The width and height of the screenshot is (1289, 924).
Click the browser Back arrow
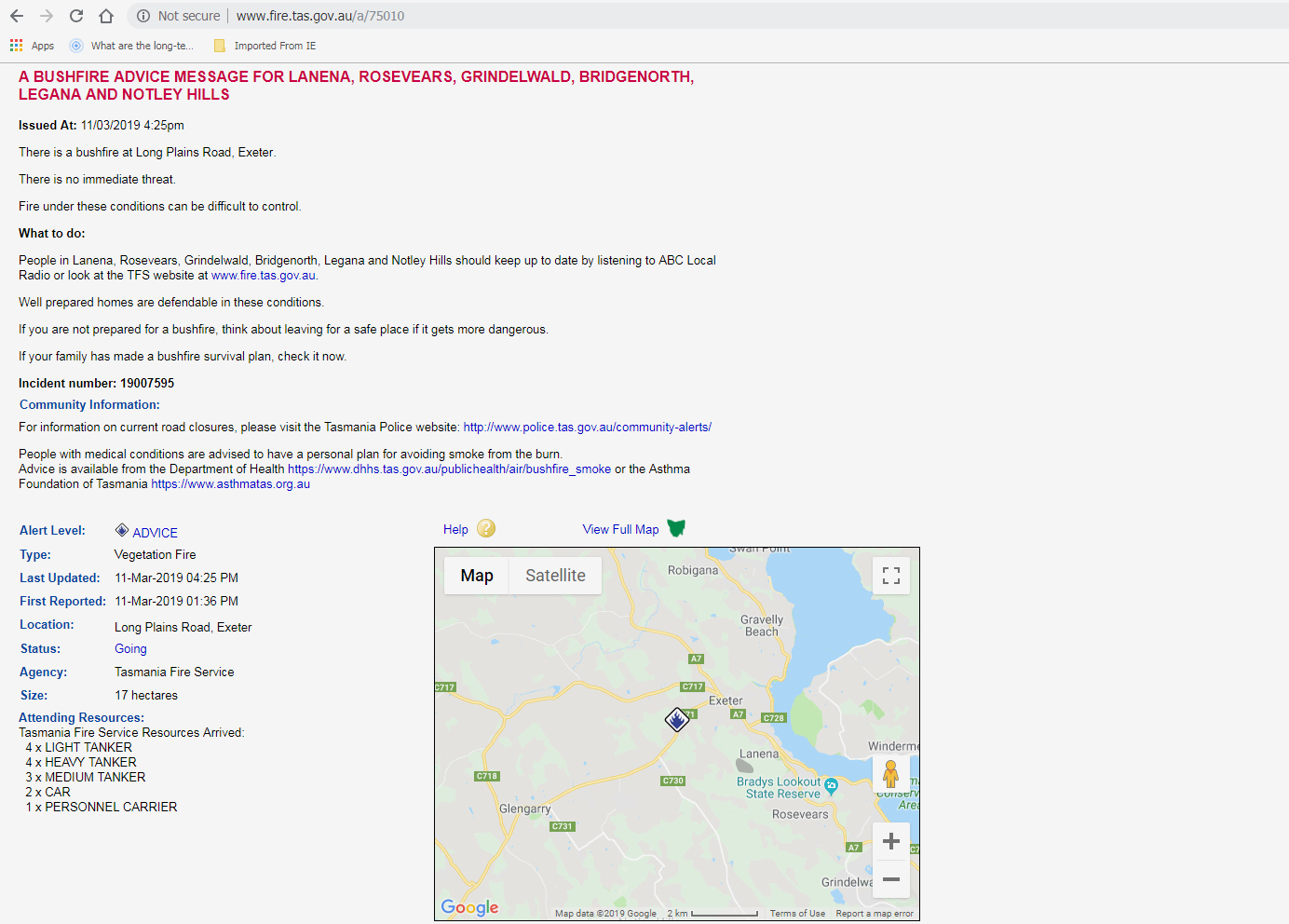point(17,16)
